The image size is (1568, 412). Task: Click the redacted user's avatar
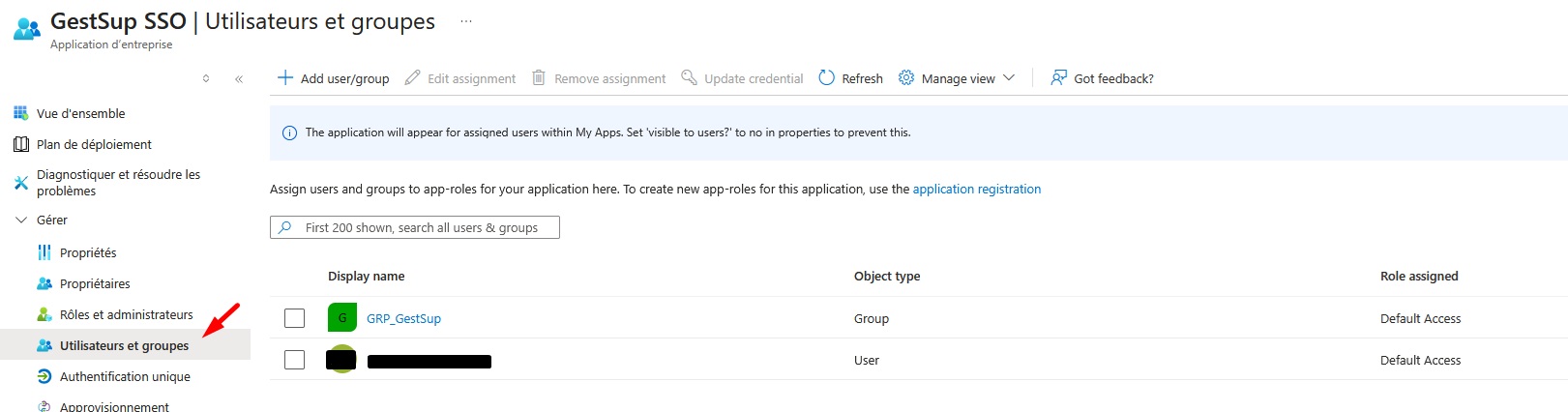(341, 359)
